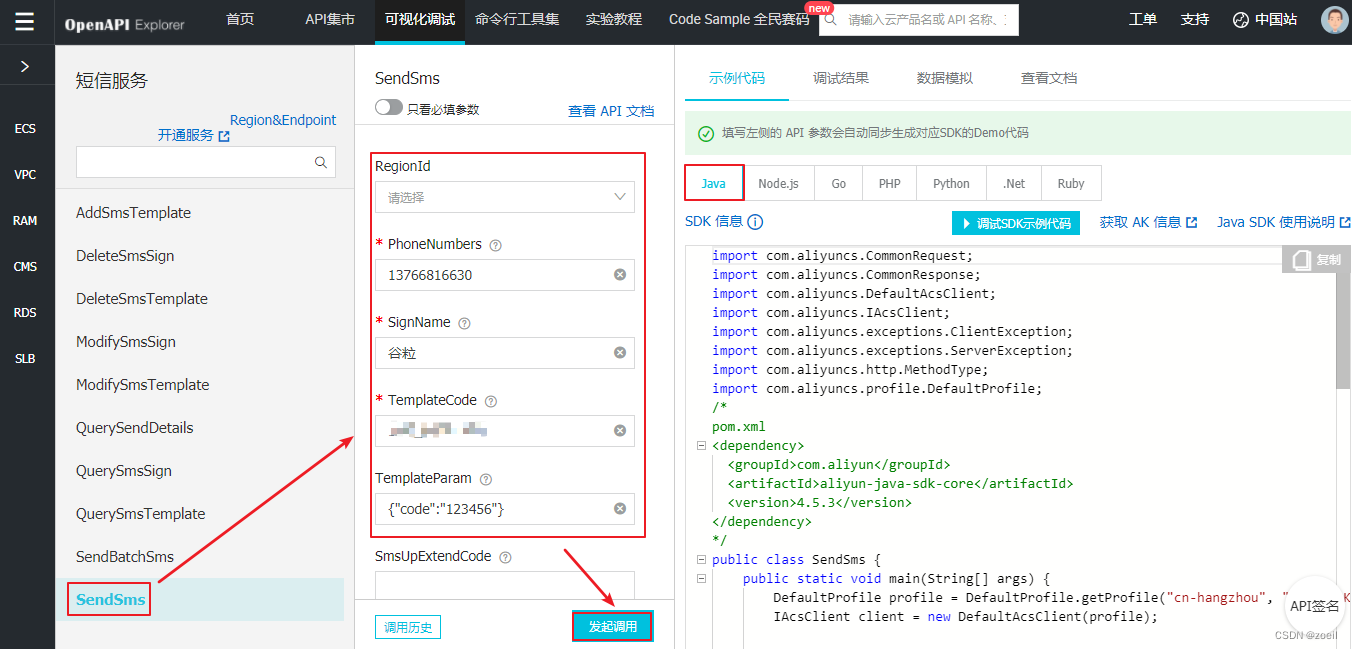This screenshot has height=649, width=1352.
Task: Open the 开通服务 link
Action: 194,135
